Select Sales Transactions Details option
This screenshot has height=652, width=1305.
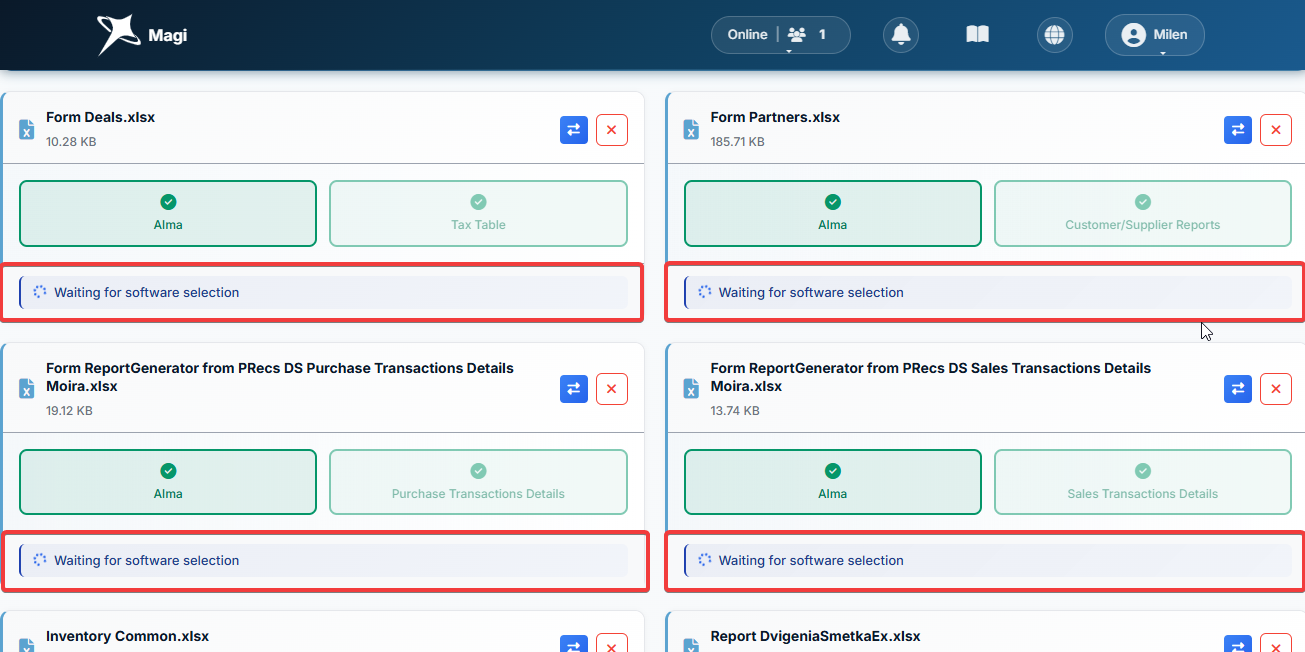pos(1143,482)
